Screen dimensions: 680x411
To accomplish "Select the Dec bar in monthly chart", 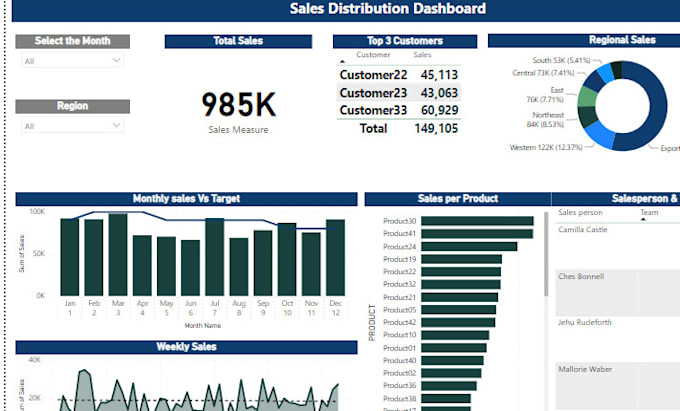I will (335, 258).
